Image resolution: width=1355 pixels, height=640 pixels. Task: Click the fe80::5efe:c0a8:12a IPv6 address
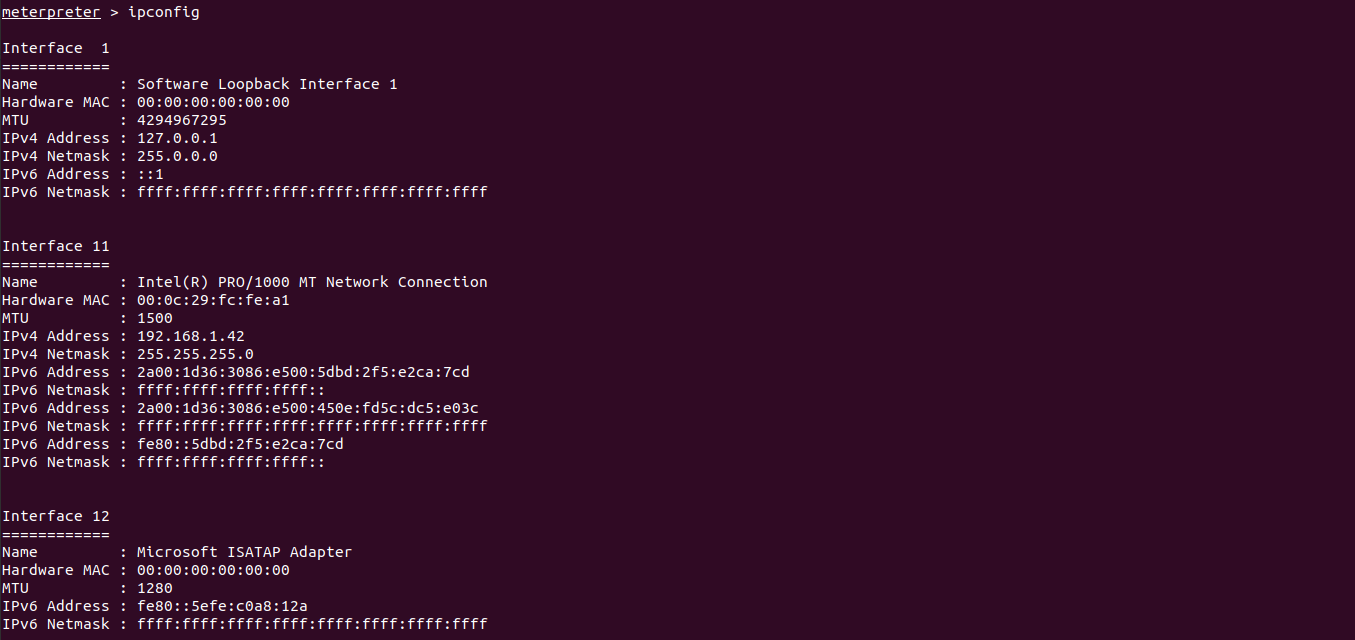pyautogui.click(x=222, y=606)
